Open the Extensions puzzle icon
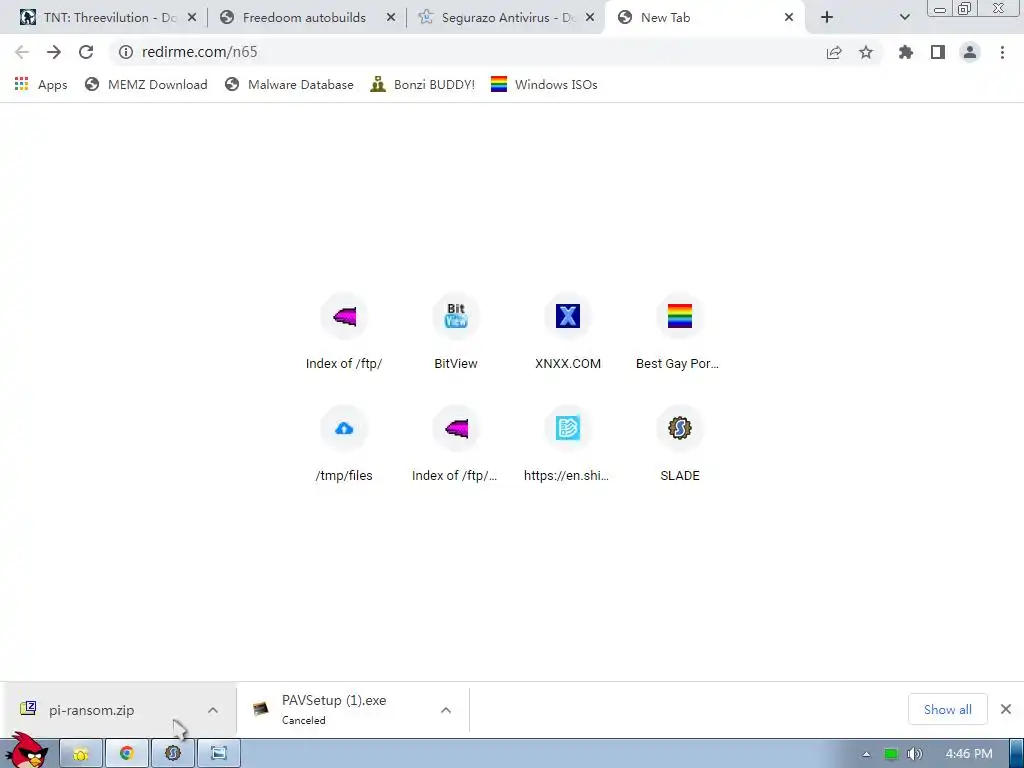Viewport: 1024px width, 768px height. click(906, 52)
